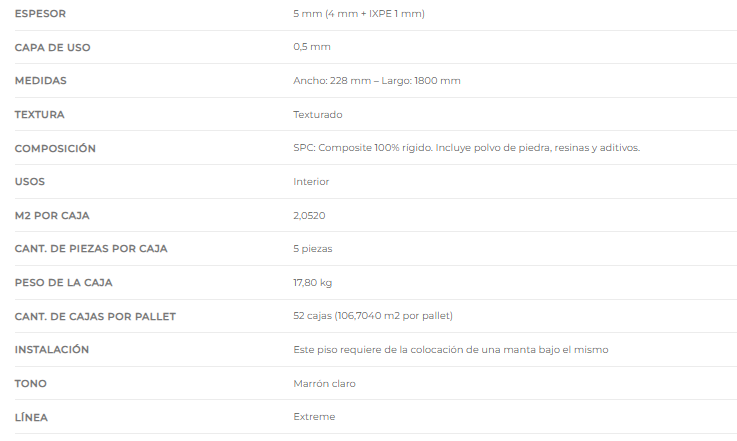The height and width of the screenshot is (441, 737).
Task: Select the 0,5 mm wear layer value
Action: [x=312, y=47]
